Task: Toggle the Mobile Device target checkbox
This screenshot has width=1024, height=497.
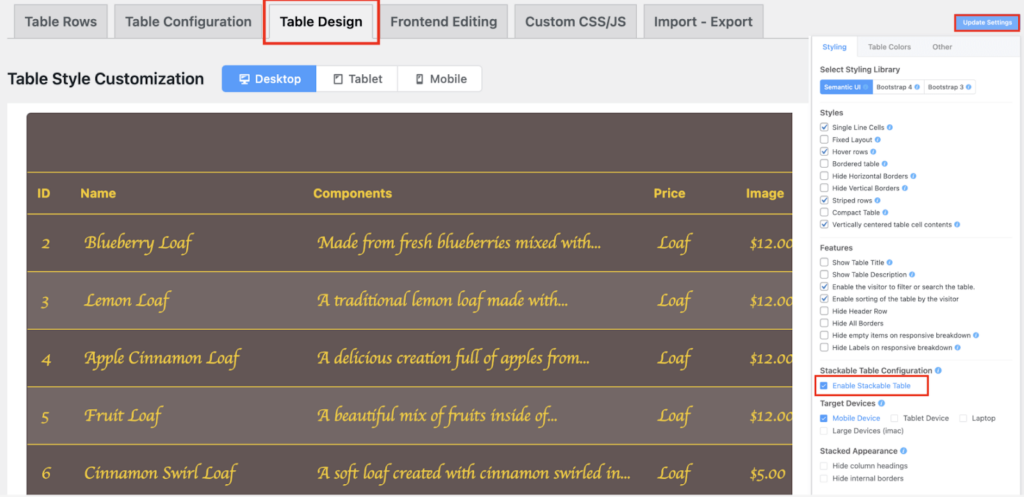Action: click(x=824, y=418)
